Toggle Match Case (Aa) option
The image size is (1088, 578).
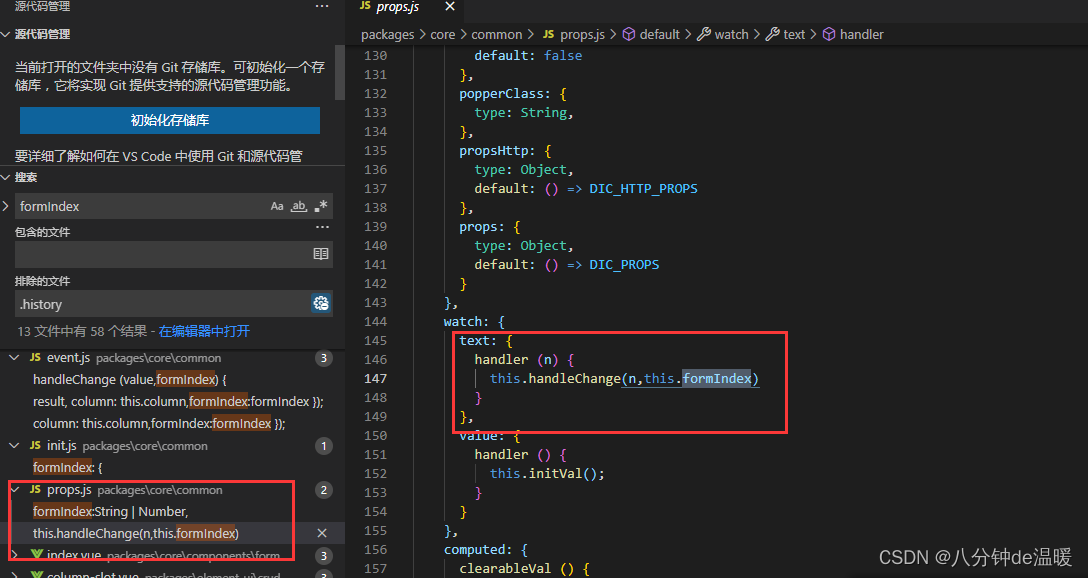click(277, 206)
